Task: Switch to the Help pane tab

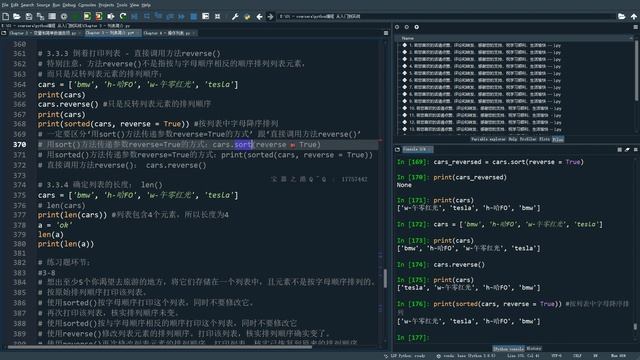Action: click(x=513, y=139)
